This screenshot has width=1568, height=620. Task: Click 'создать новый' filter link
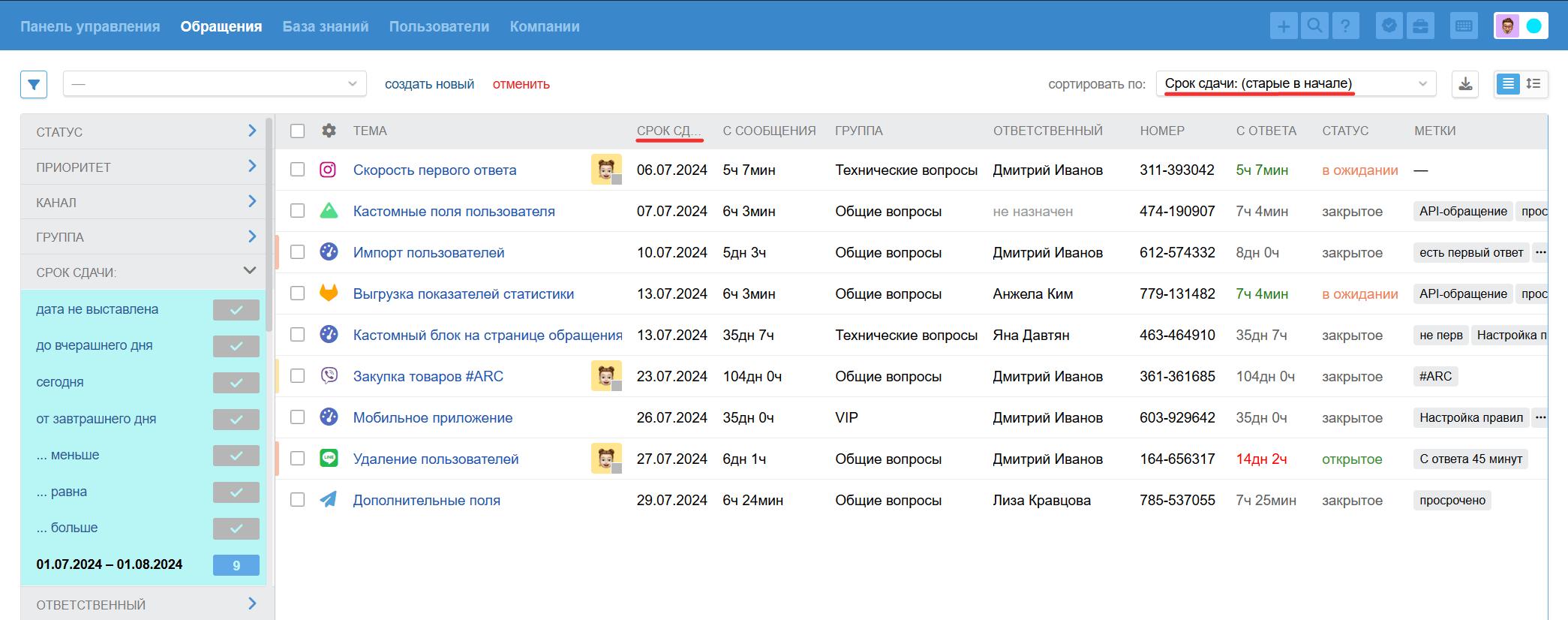429,84
